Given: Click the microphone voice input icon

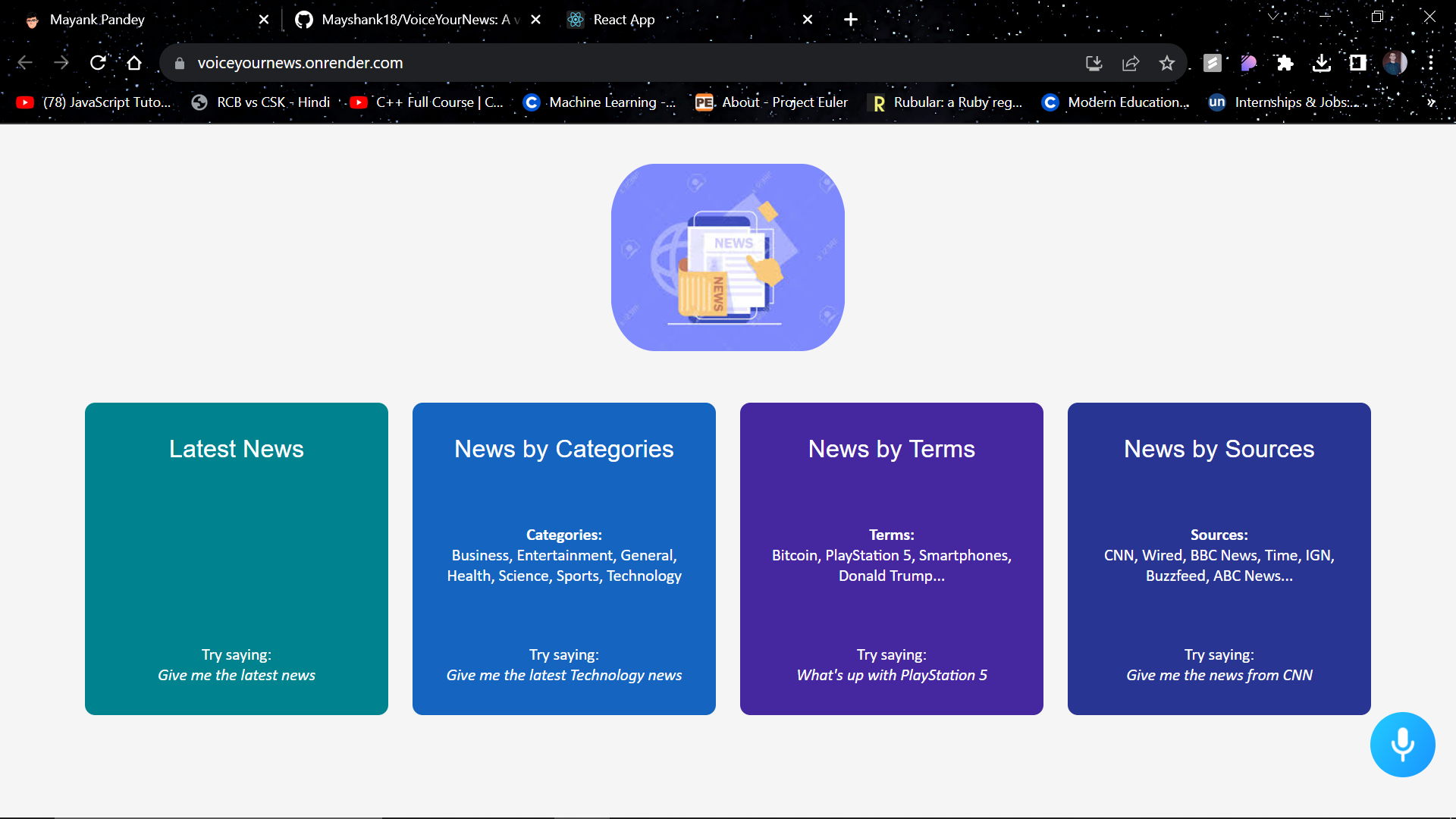Looking at the screenshot, I should click(1402, 744).
